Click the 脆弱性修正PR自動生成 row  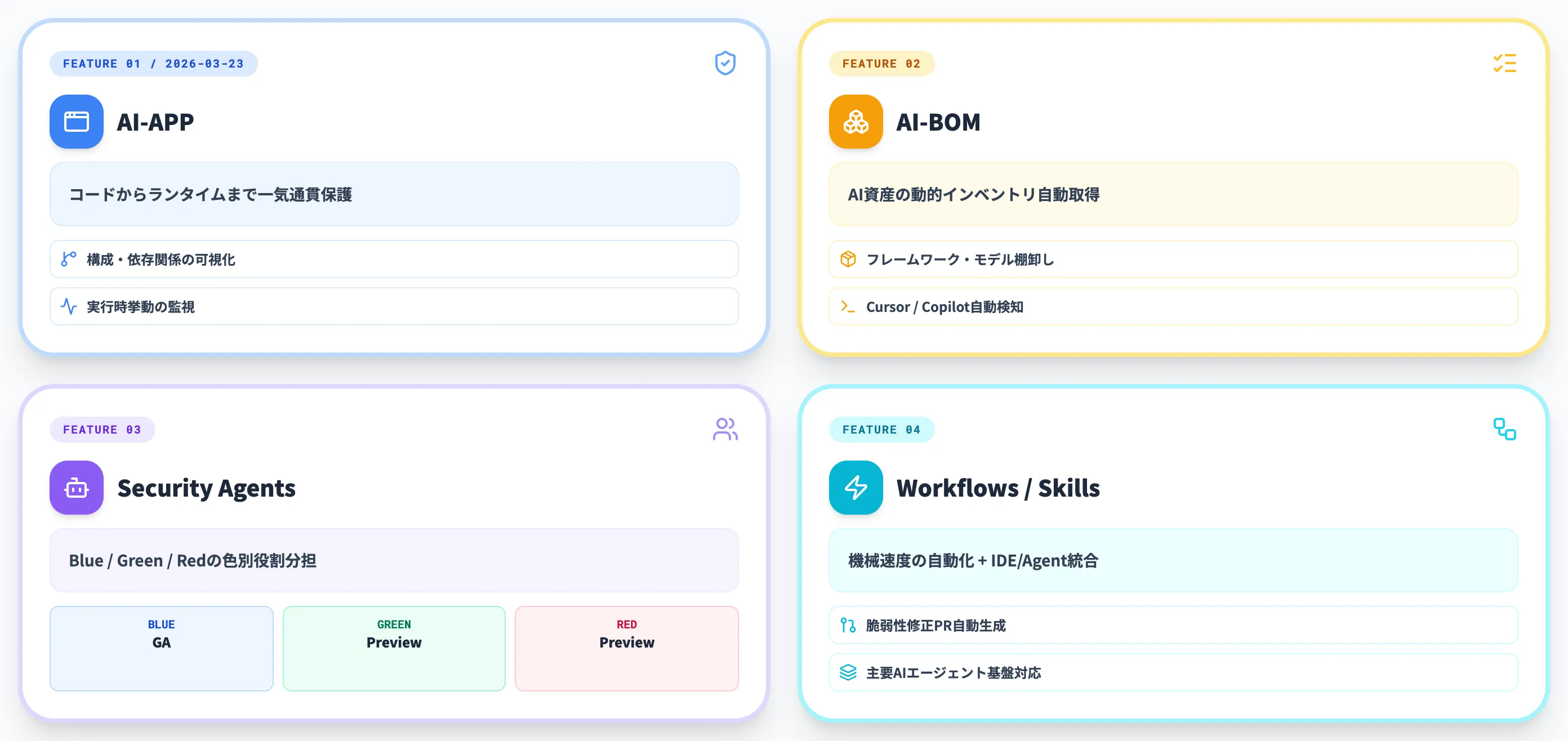coord(1173,626)
